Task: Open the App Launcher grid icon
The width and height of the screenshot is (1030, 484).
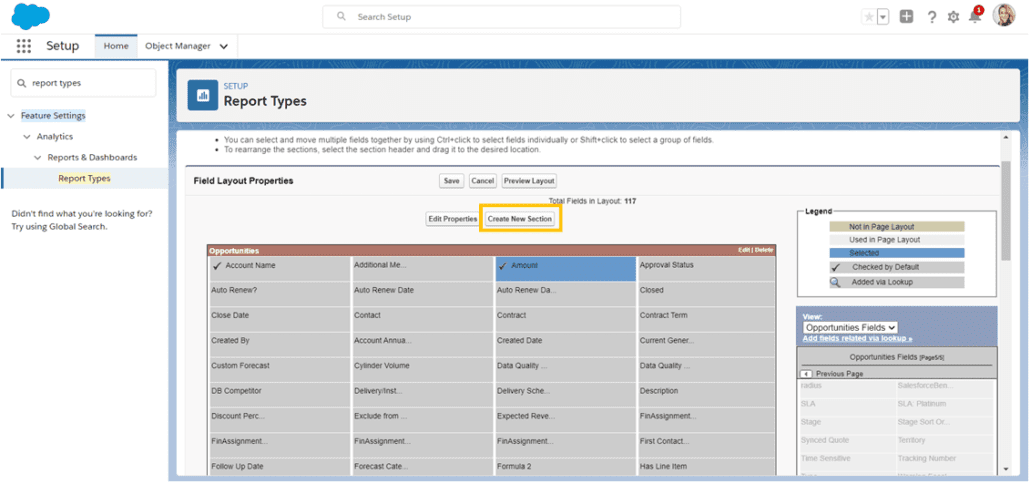Action: 23,46
